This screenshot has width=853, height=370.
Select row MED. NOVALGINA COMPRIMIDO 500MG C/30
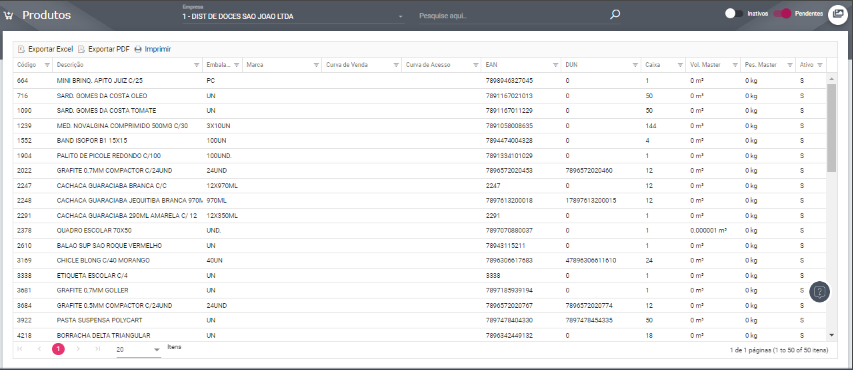420,126
